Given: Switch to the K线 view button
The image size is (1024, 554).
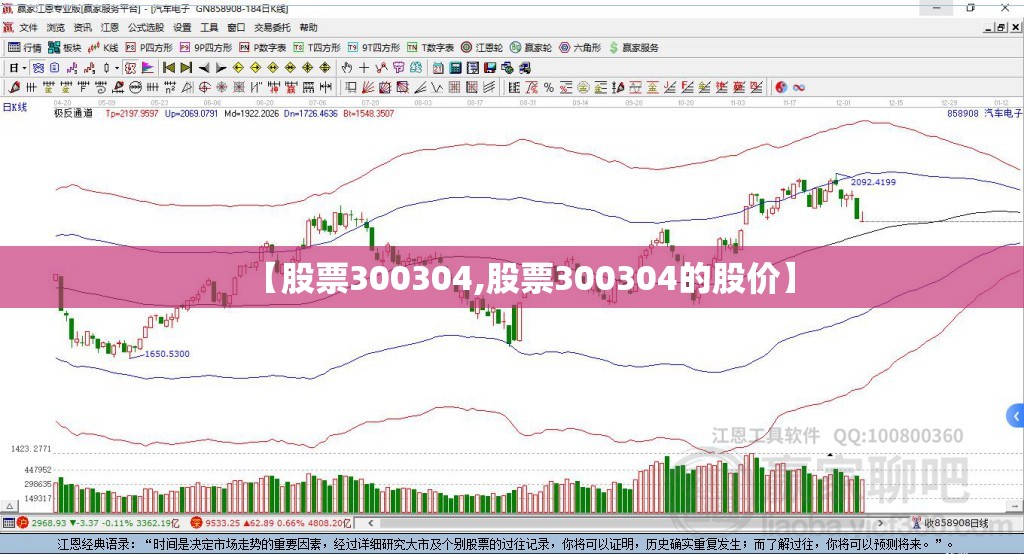Looking at the screenshot, I should [x=103, y=48].
